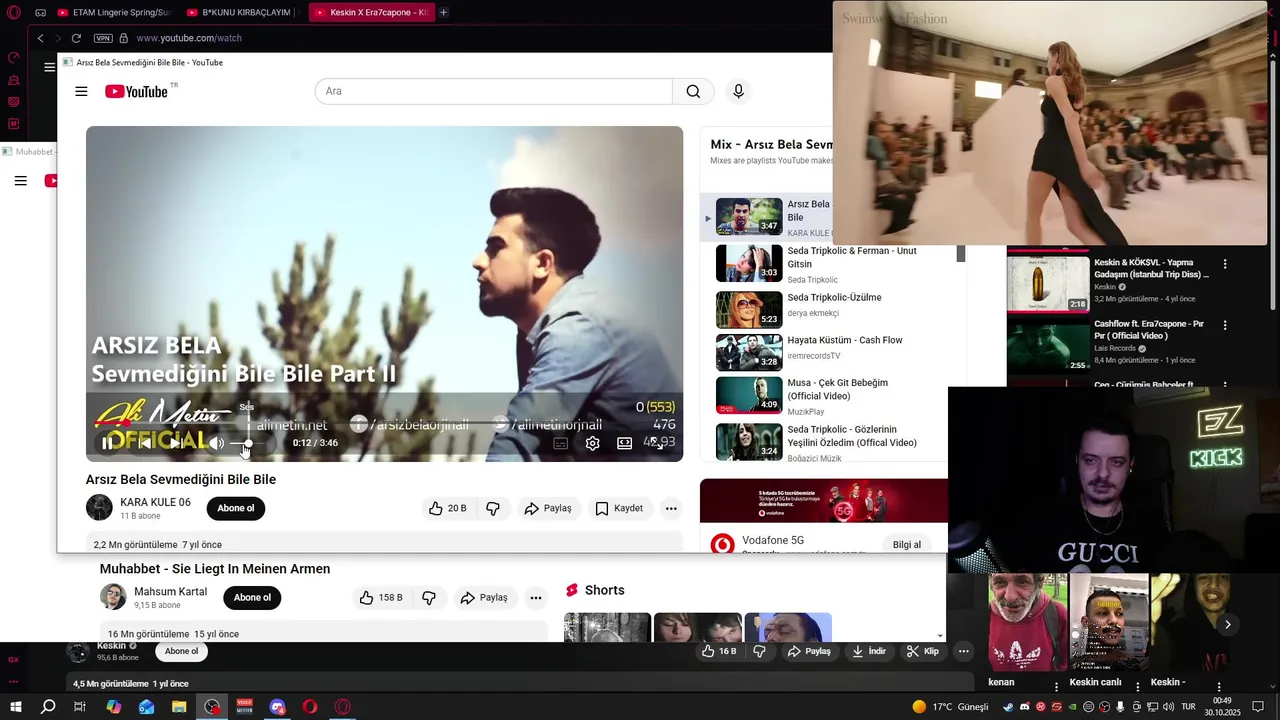1280x720 pixels.
Task: Subscribe to KARA KULE 06 channel
Action: [x=236, y=508]
